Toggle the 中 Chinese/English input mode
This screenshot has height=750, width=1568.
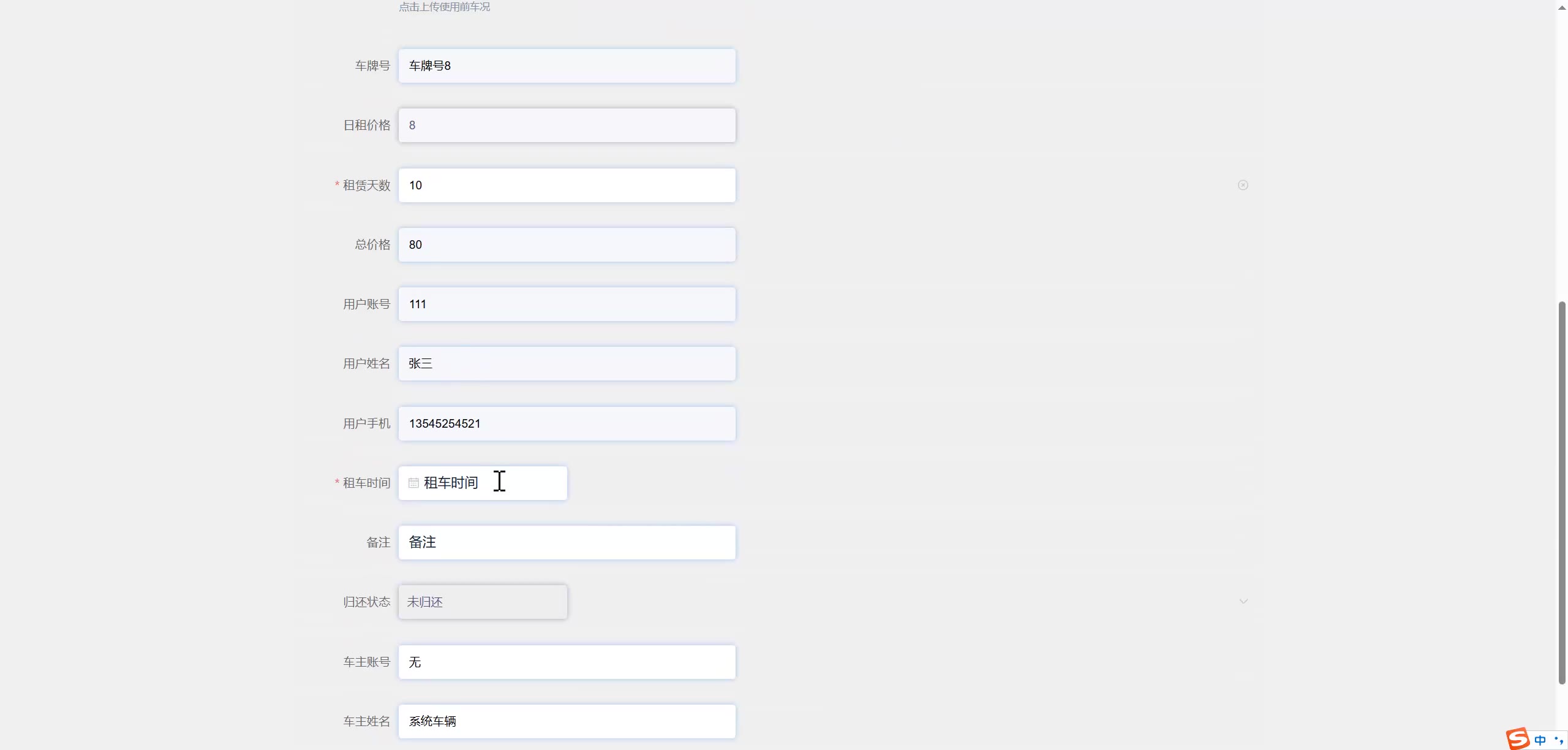1540,740
